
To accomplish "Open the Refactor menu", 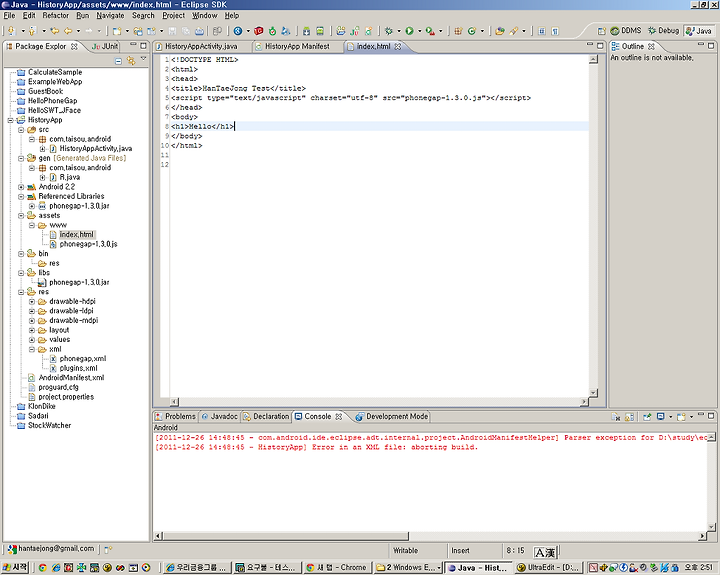I will click(x=56, y=16).
